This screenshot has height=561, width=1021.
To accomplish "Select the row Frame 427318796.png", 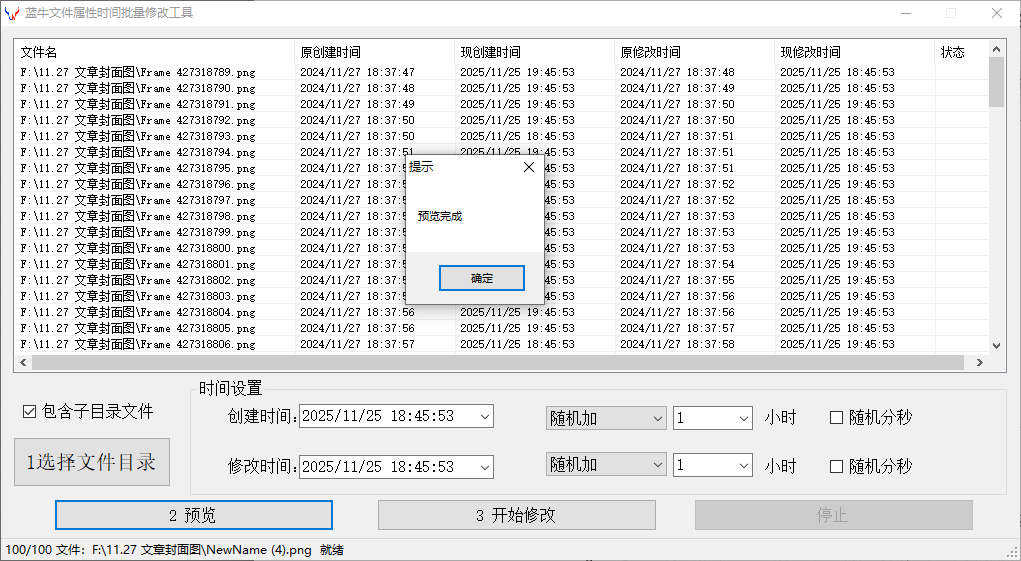I will [x=501, y=184].
